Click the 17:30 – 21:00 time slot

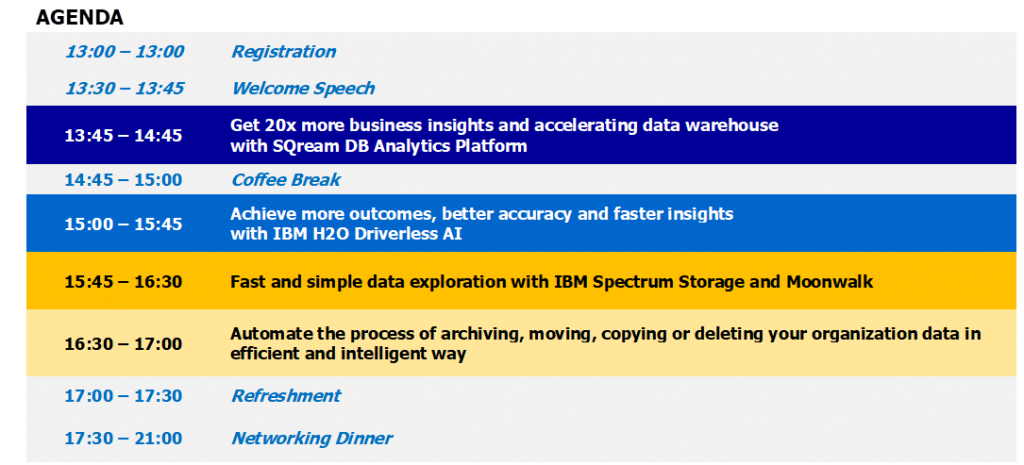(x=123, y=438)
